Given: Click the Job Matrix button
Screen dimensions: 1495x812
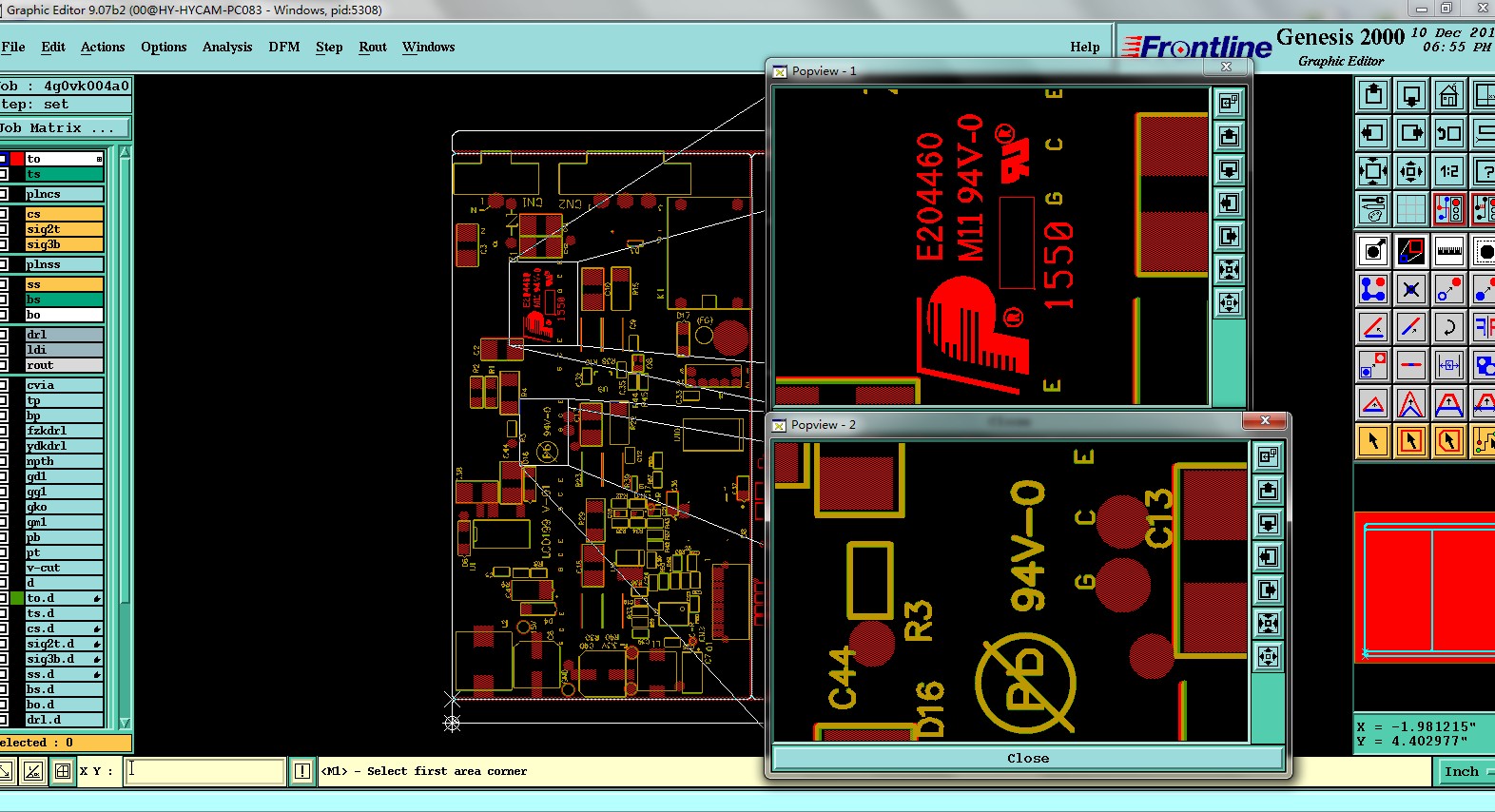Looking at the screenshot, I should (x=65, y=127).
